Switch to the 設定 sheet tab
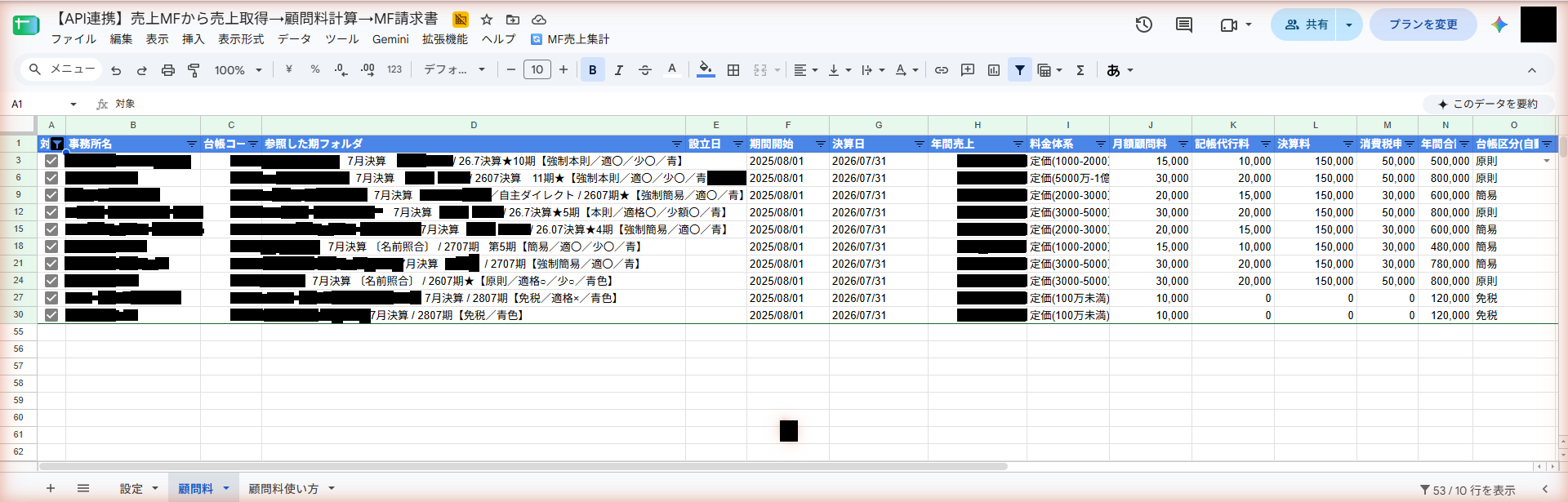The height and width of the screenshot is (502, 1568). click(131, 488)
